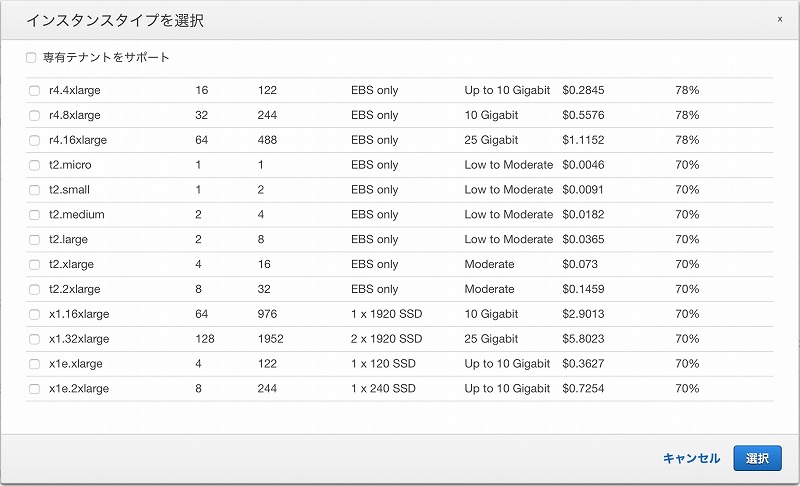Check the r4.8xlarge instance checkbox
This screenshot has height=486, width=800.
pyautogui.click(x=34, y=115)
